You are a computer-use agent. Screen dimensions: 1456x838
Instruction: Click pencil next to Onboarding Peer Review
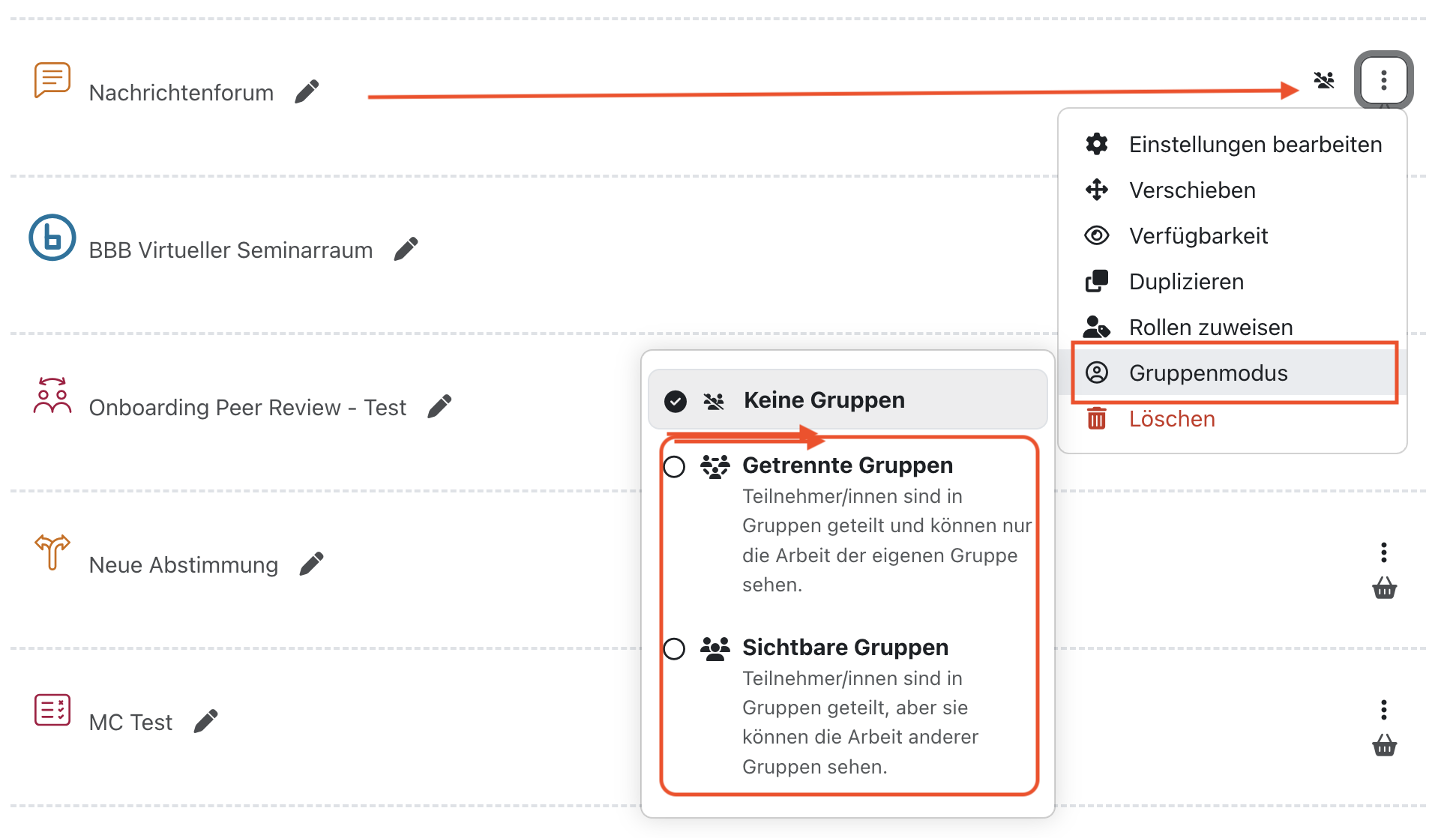click(x=439, y=406)
